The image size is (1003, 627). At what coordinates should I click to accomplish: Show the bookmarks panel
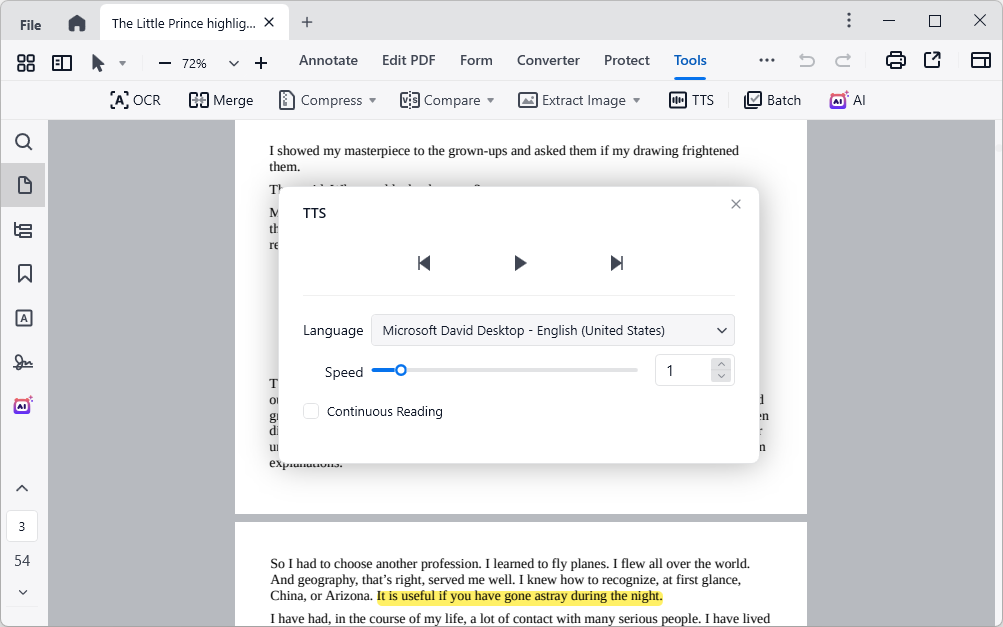point(24,274)
